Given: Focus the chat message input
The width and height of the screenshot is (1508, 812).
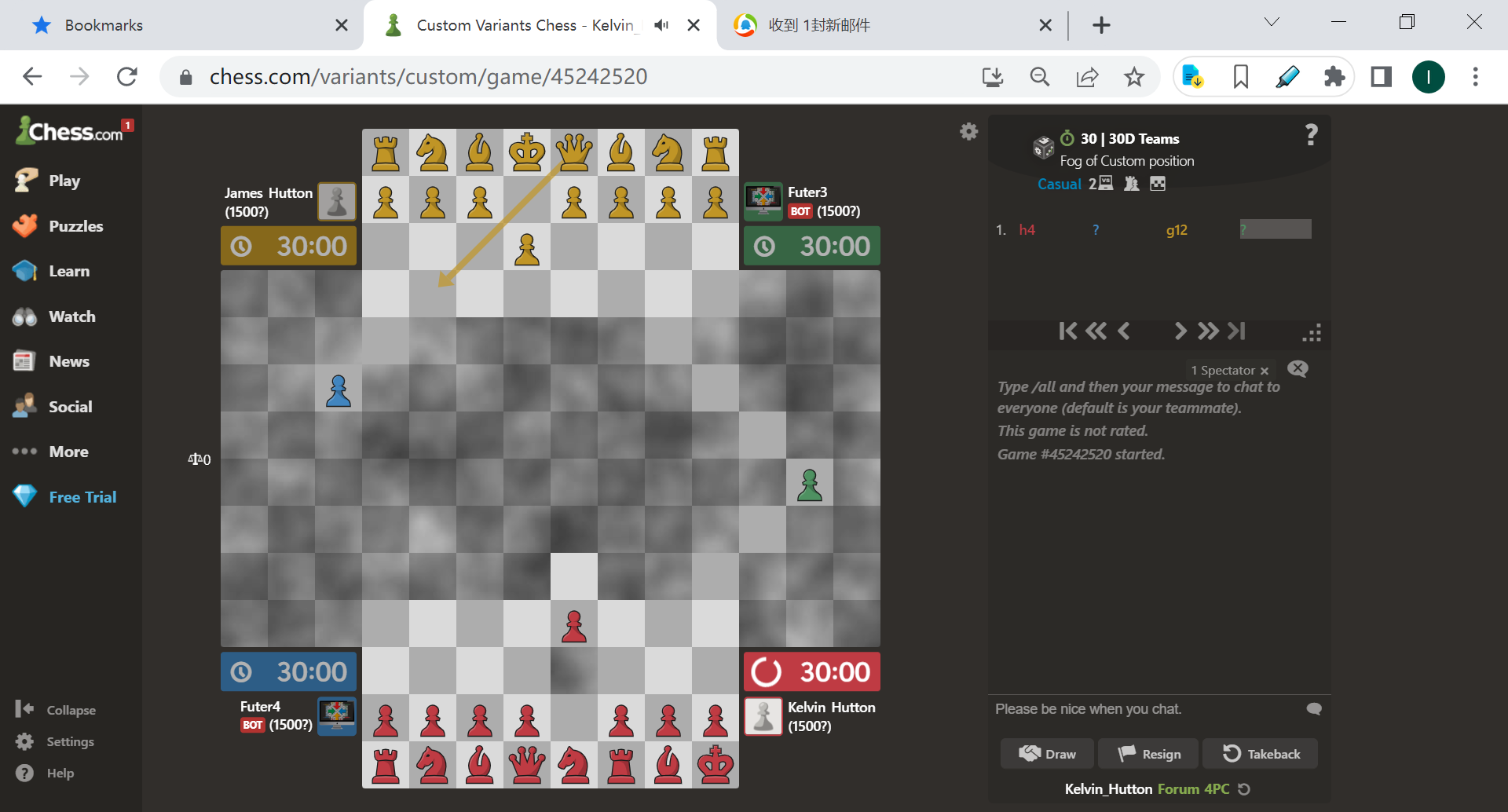Looking at the screenshot, I should [x=1143, y=709].
